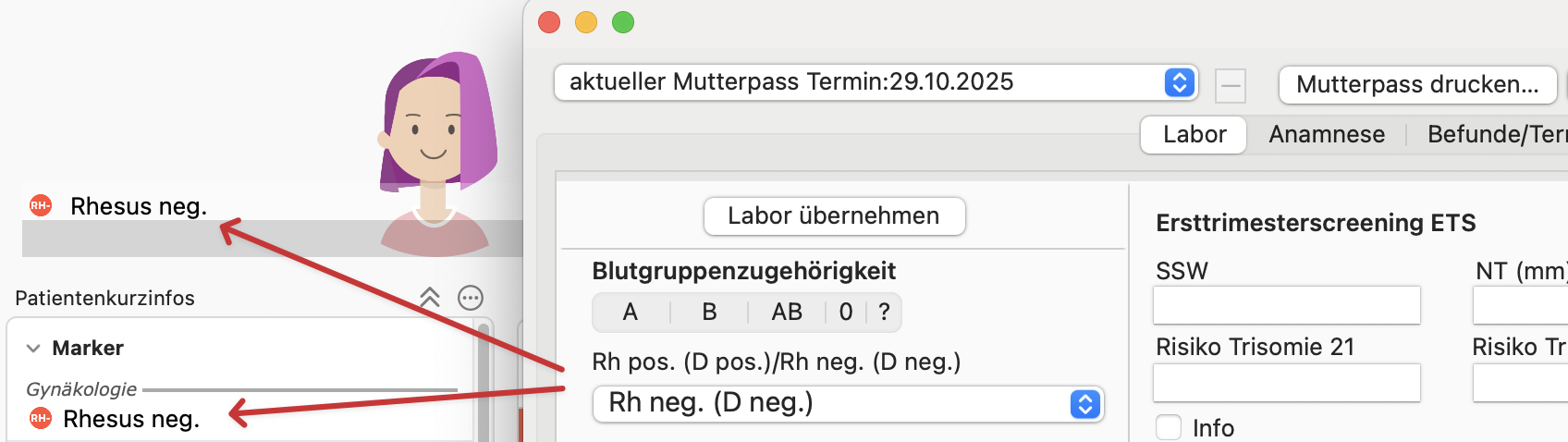Switch to the Anamnese tab
The width and height of the screenshot is (1568, 442).
(1327, 135)
